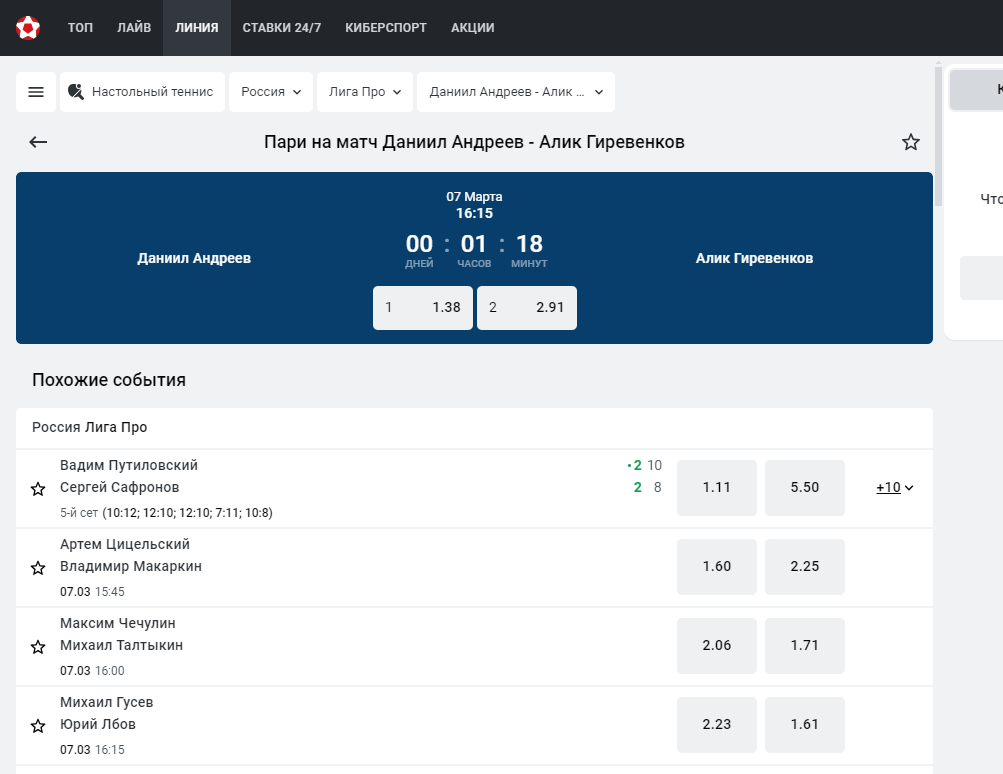The height and width of the screenshot is (774, 1003).
Task: Add Андреев - Гиревенков match to favorites star
Action: coord(911,142)
